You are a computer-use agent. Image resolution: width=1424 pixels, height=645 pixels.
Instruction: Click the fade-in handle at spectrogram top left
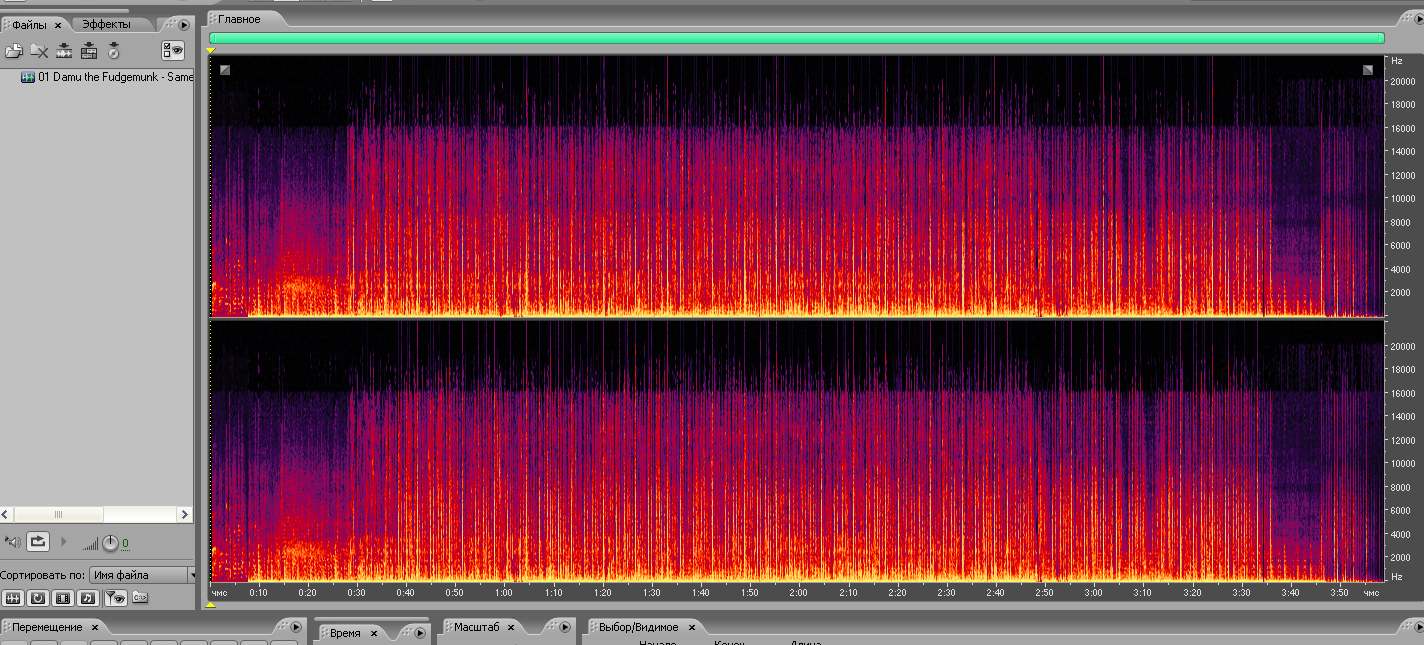[x=225, y=69]
